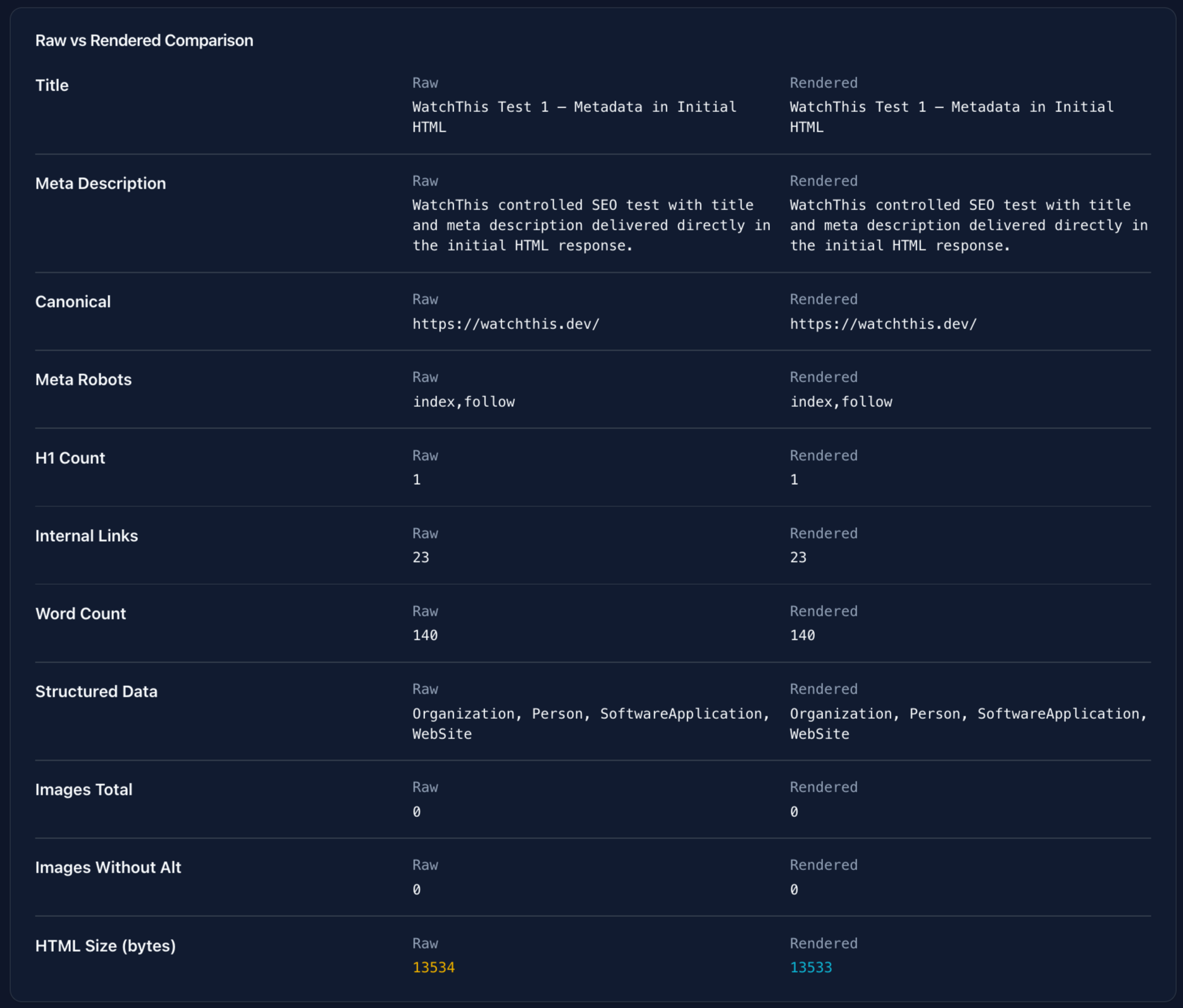This screenshot has height=1008, width=1183.
Task: Select the raw Internal Links value 23
Action: point(421,557)
